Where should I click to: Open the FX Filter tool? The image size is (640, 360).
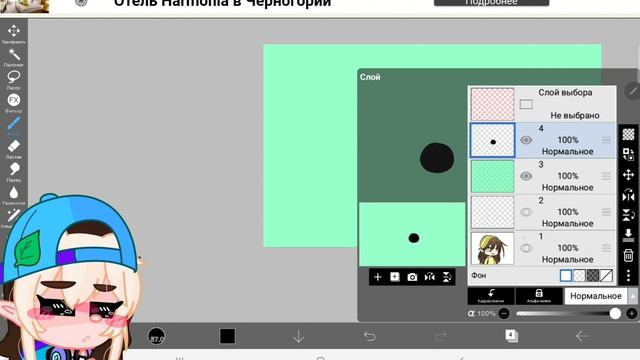click(x=13, y=100)
